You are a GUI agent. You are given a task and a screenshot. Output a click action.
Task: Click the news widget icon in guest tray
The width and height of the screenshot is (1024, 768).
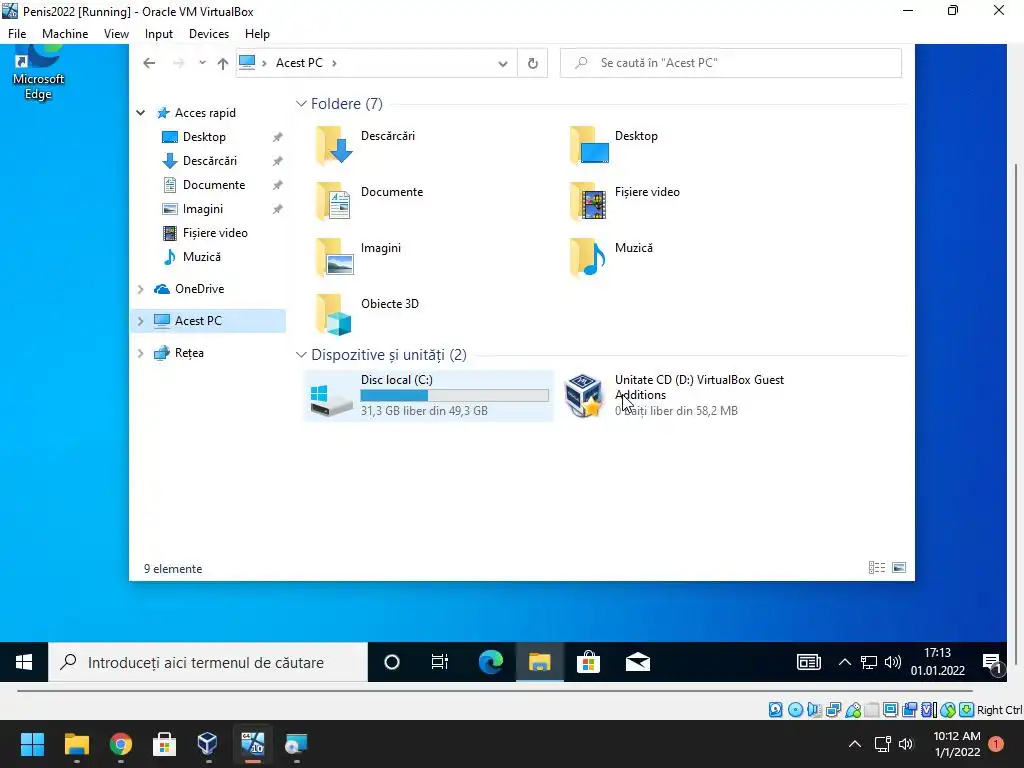(x=808, y=662)
